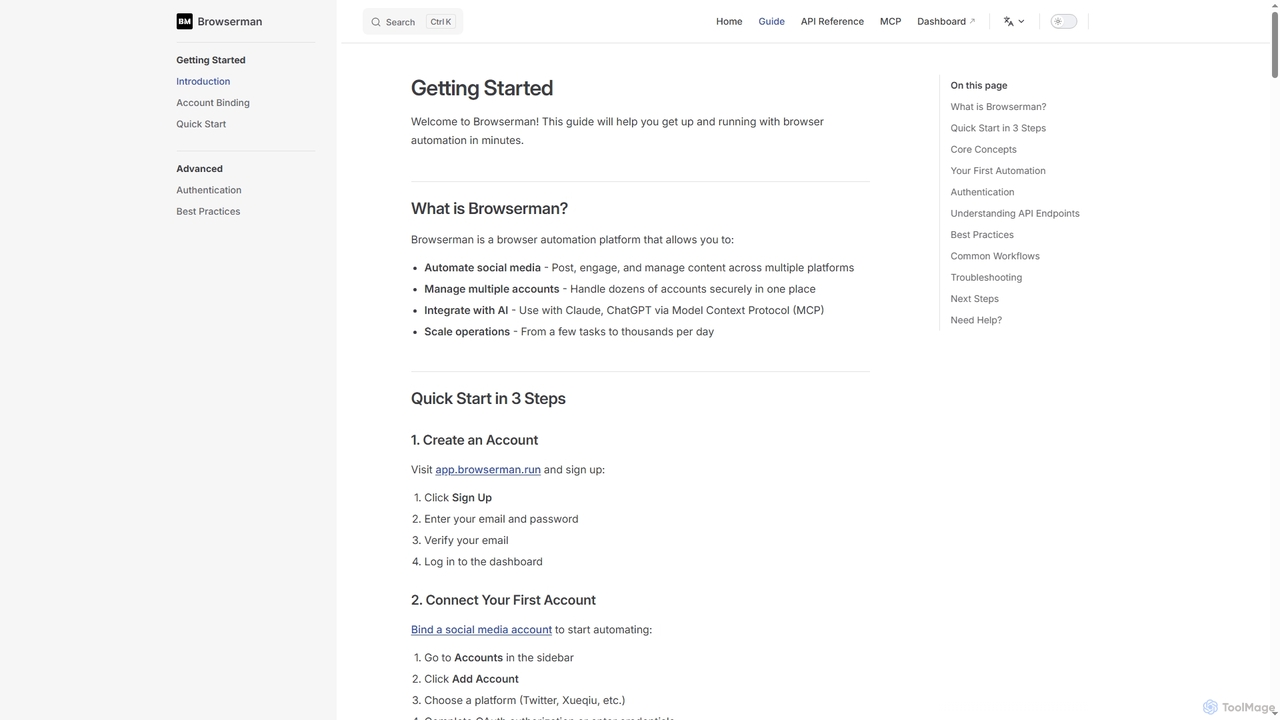Follow the Bind a social media account link
The image size is (1280, 720).
pyautogui.click(x=481, y=629)
